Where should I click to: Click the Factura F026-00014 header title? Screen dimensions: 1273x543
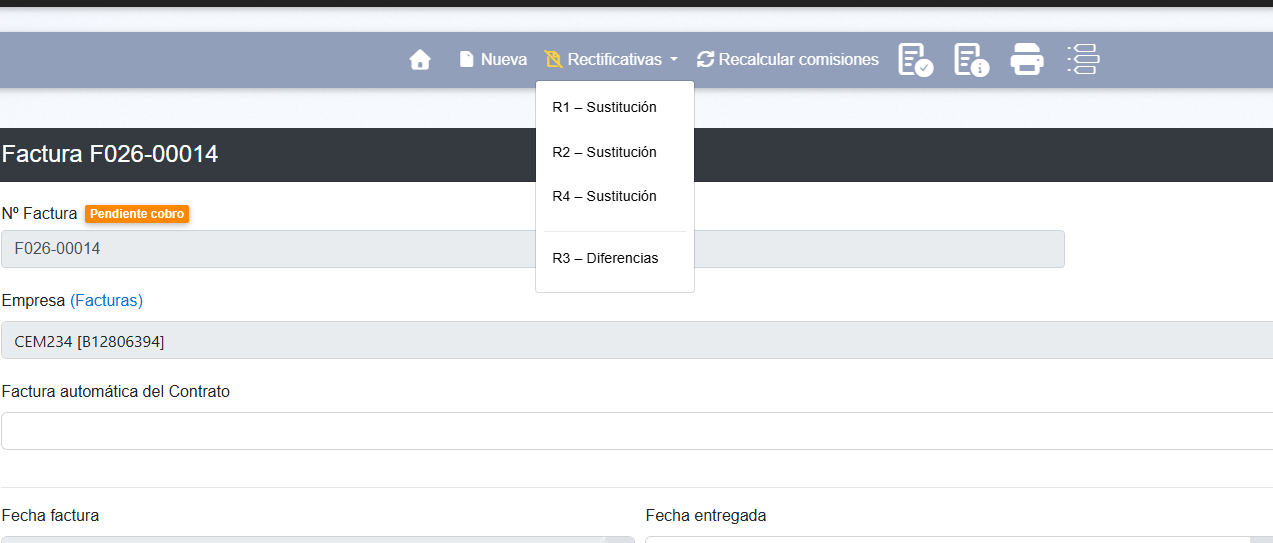[110, 154]
